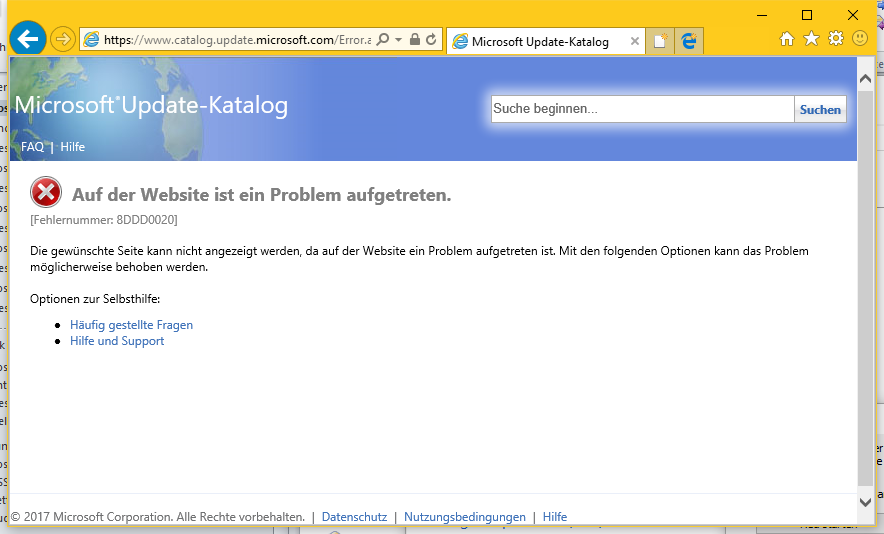
Task: Click the red error X icon
Action: (x=46, y=192)
